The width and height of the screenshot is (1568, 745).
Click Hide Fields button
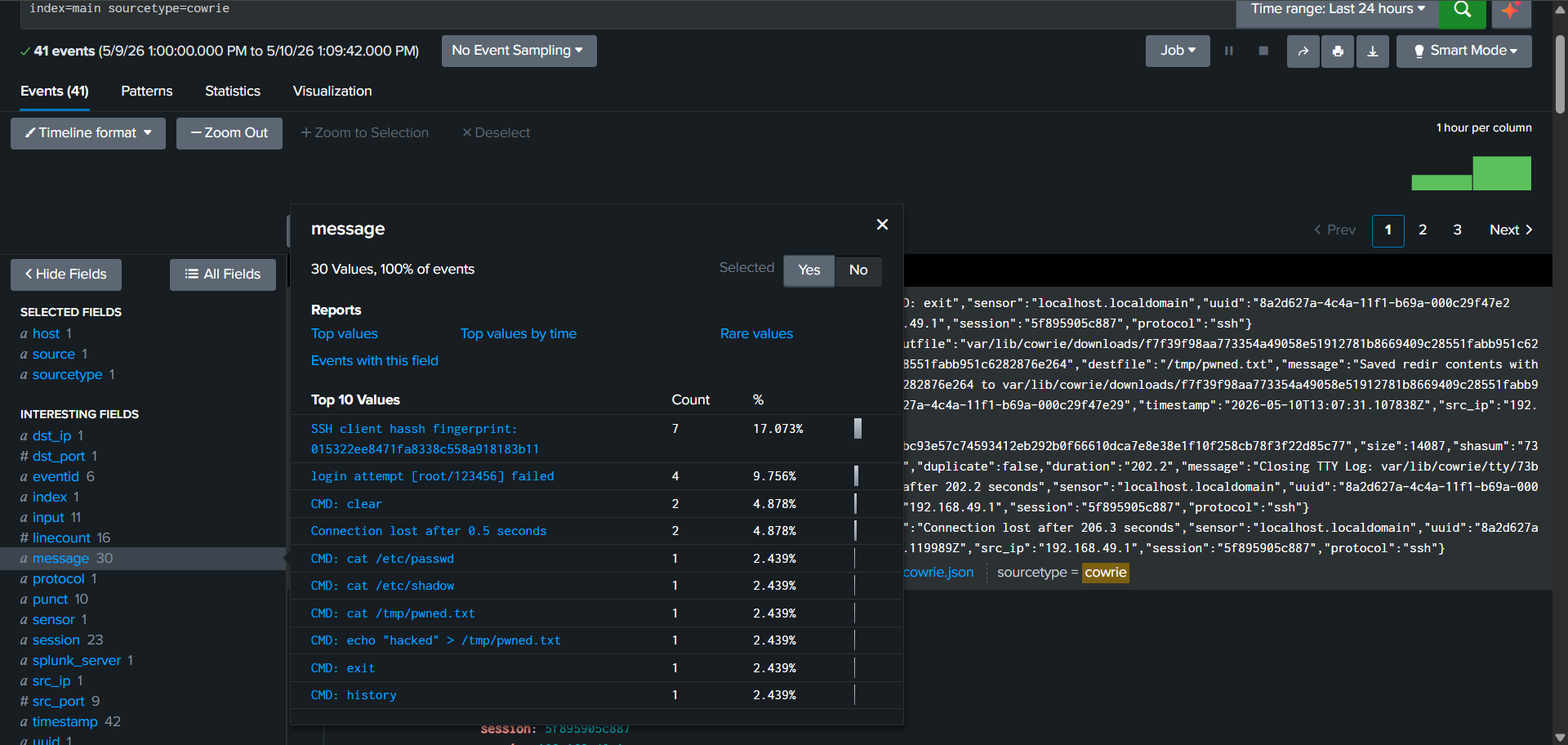(x=66, y=274)
